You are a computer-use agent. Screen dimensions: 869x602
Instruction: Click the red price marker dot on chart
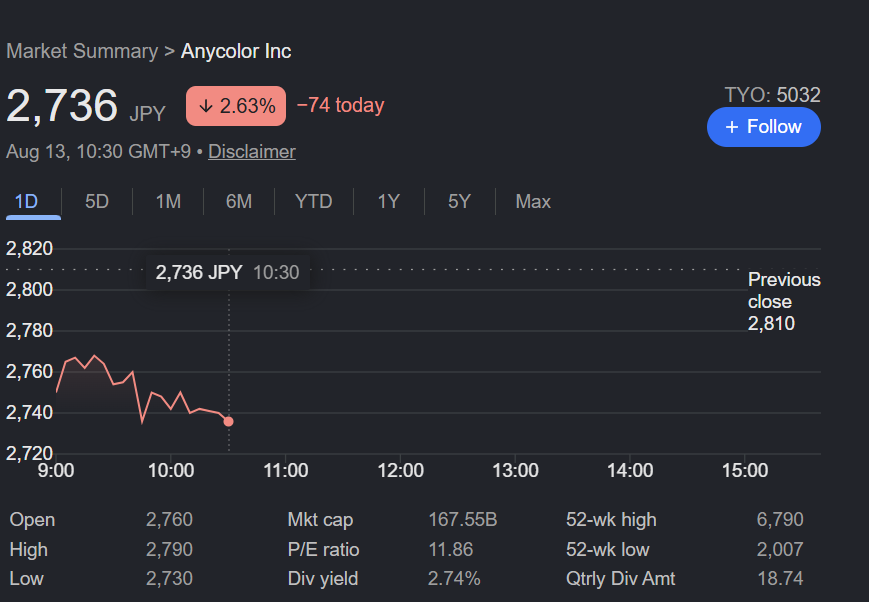tap(228, 421)
